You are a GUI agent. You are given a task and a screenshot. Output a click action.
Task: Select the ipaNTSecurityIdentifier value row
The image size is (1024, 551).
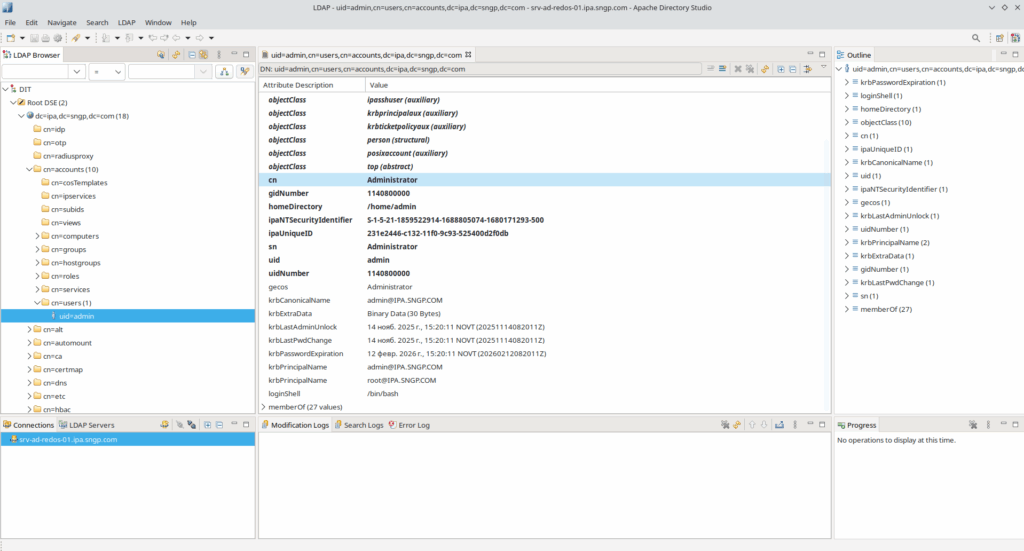tap(545, 220)
